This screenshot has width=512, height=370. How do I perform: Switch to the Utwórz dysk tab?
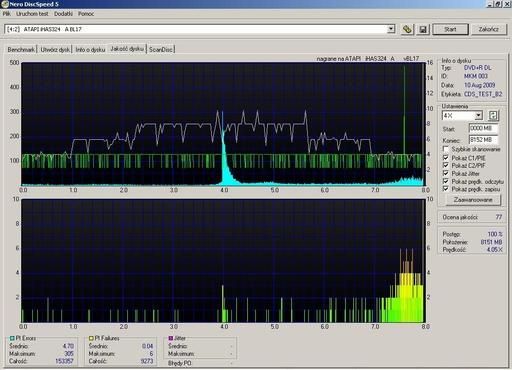click(x=55, y=49)
